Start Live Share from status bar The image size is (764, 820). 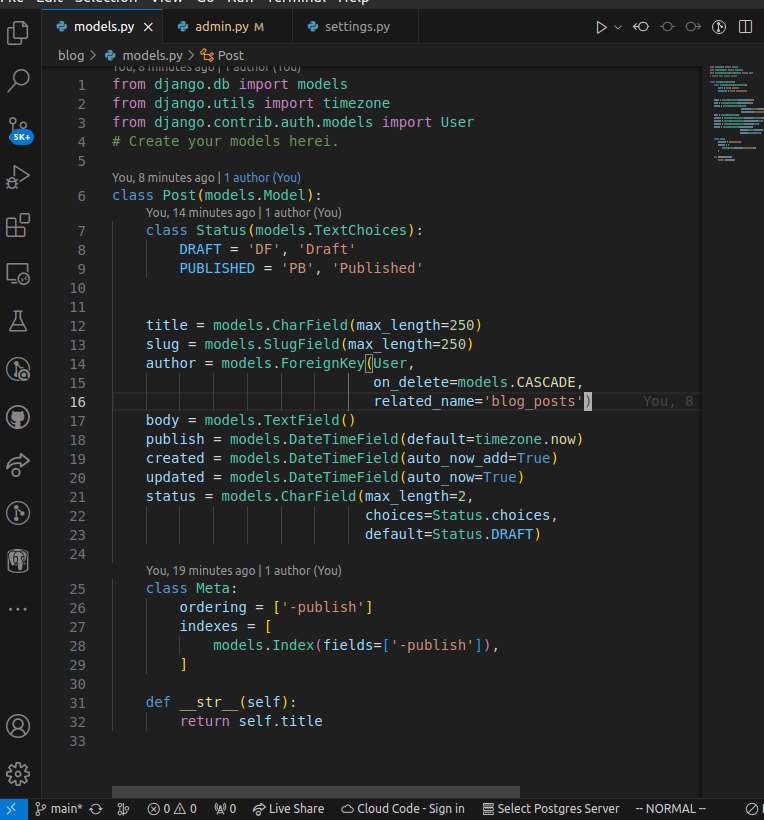pyautogui.click(x=288, y=809)
